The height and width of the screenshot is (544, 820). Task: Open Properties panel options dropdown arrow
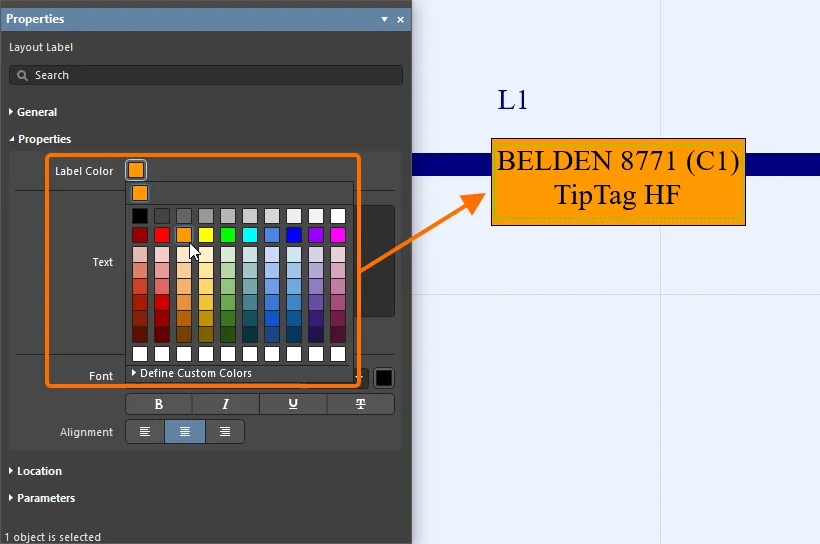tap(384, 19)
